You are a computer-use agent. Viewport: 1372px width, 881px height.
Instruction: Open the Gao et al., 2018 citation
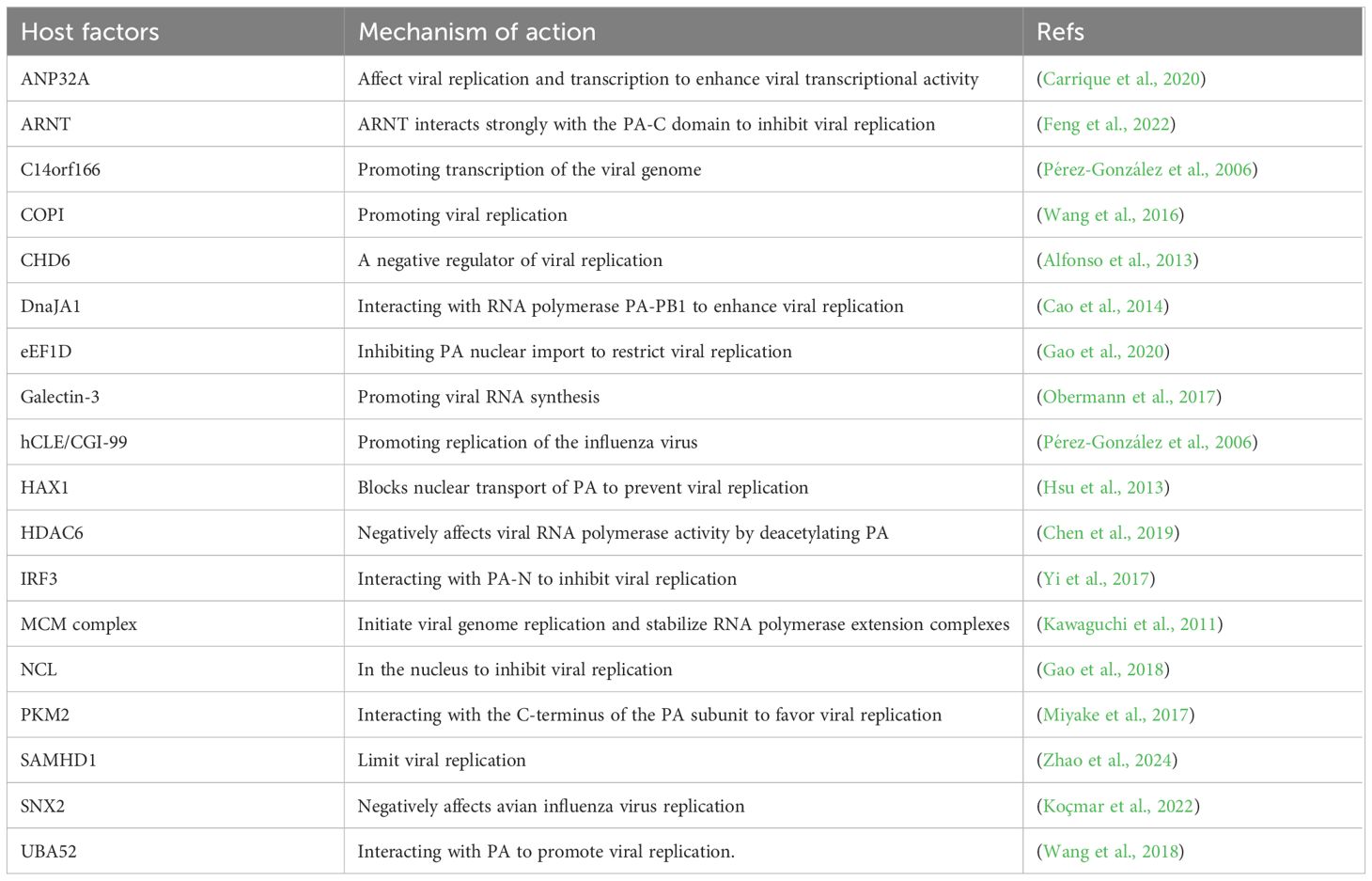(1104, 669)
